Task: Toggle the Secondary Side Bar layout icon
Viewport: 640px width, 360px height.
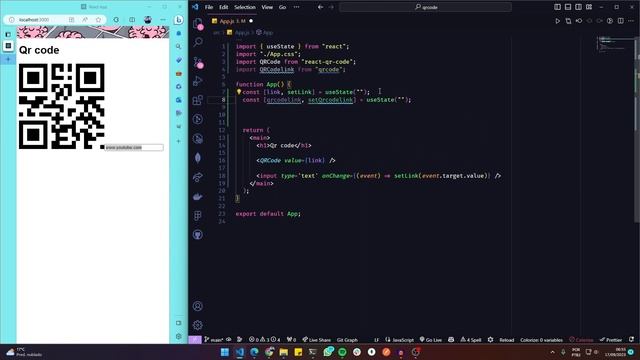Action: point(578,7)
